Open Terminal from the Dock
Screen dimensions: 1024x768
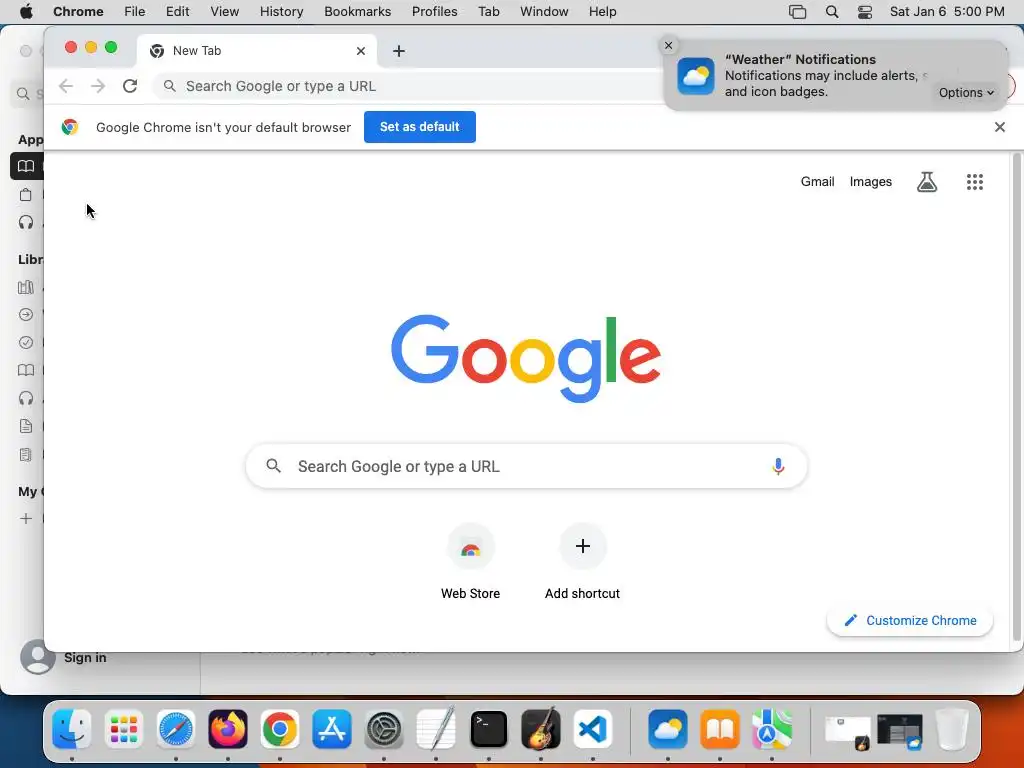488,729
